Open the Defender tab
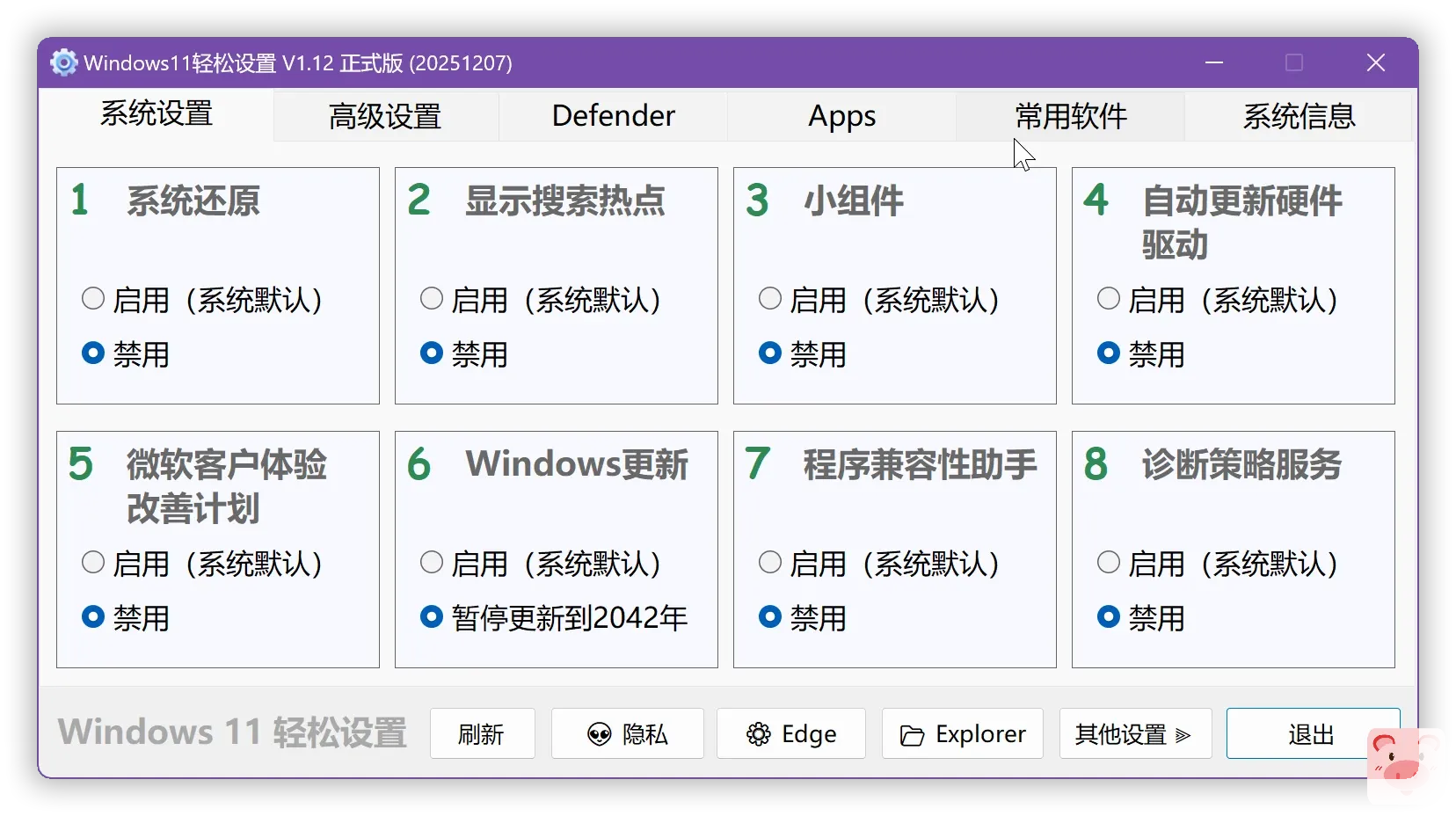The height and width of the screenshot is (816, 1456). [x=613, y=116]
